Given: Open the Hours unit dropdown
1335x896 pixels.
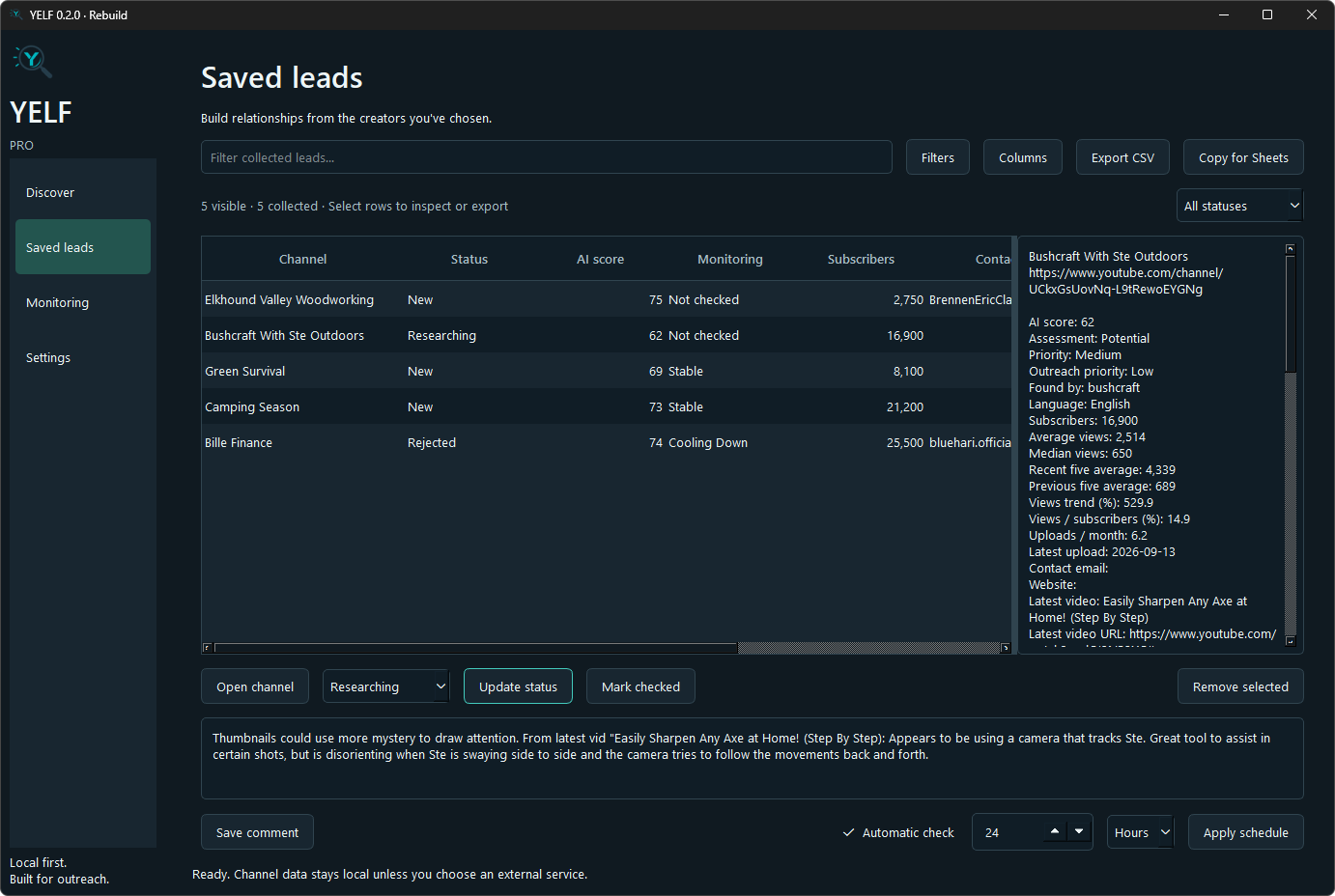Looking at the screenshot, I should click(1140, 832).
